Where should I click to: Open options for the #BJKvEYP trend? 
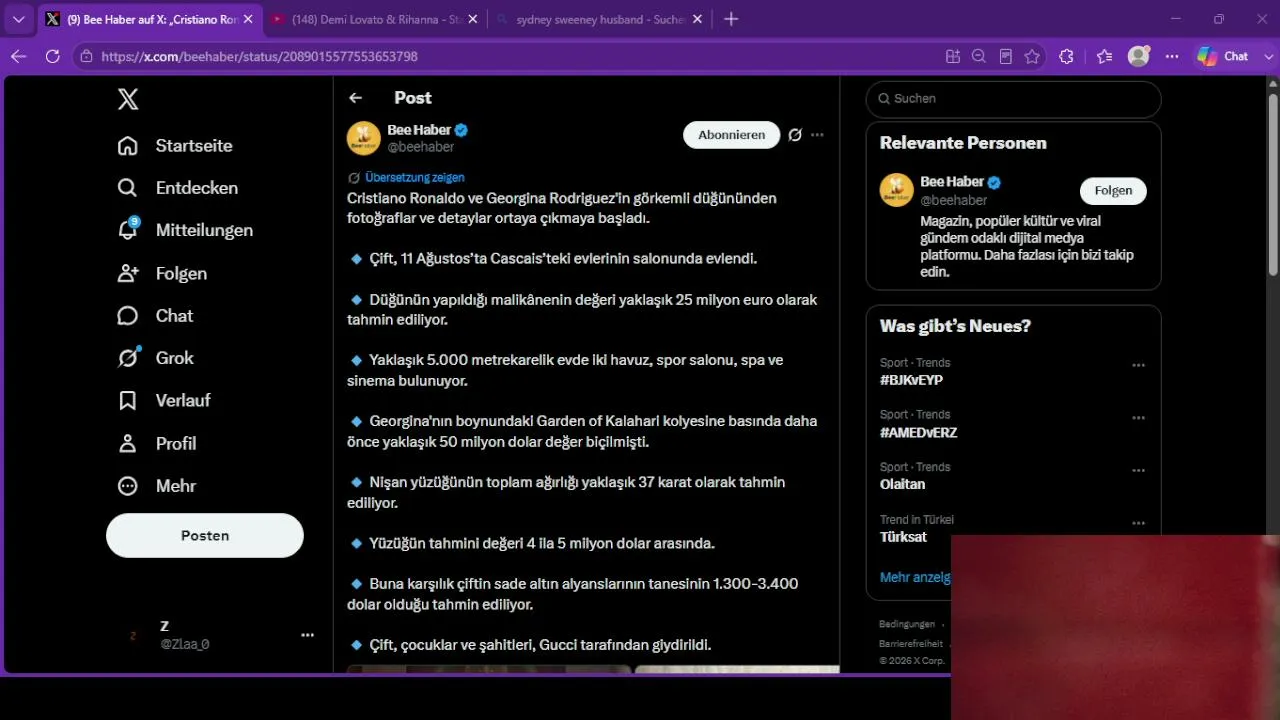point(1138,366)
